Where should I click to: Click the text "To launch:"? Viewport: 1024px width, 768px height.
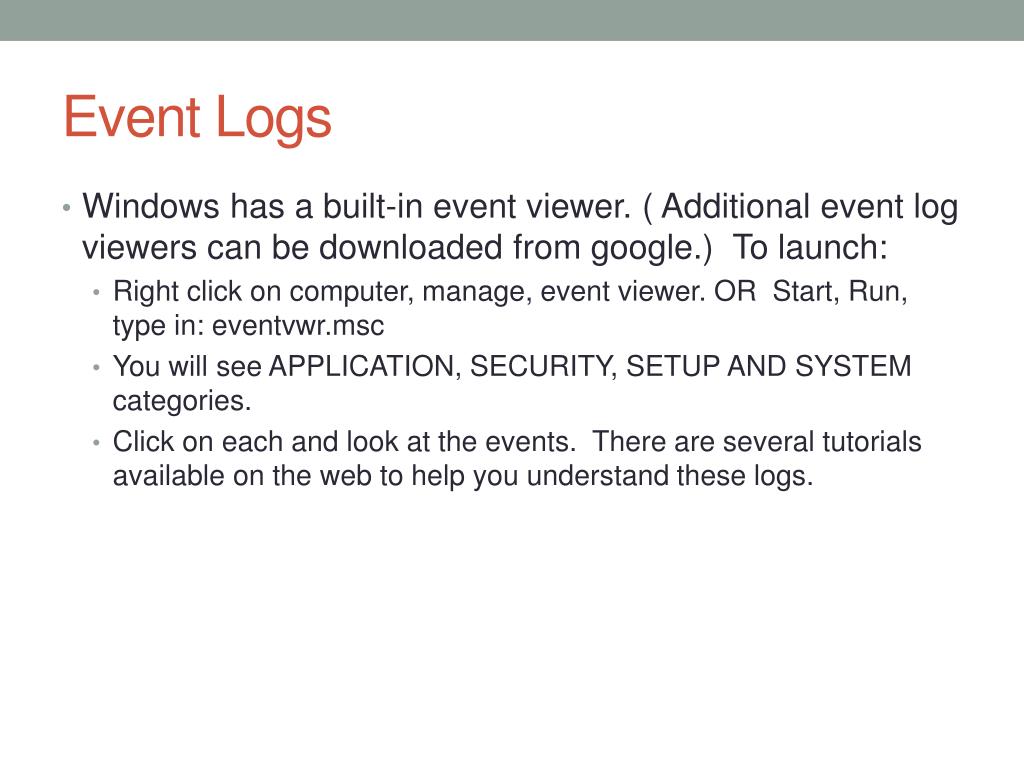[810, 248]
